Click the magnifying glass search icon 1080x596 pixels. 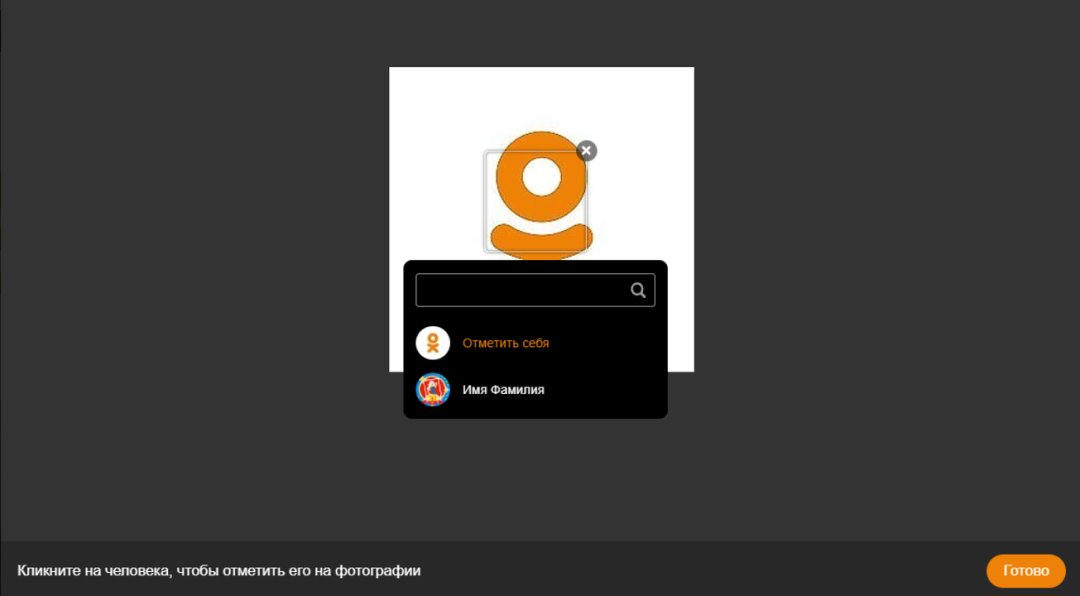pyautogui.click(x=638, y=290)
